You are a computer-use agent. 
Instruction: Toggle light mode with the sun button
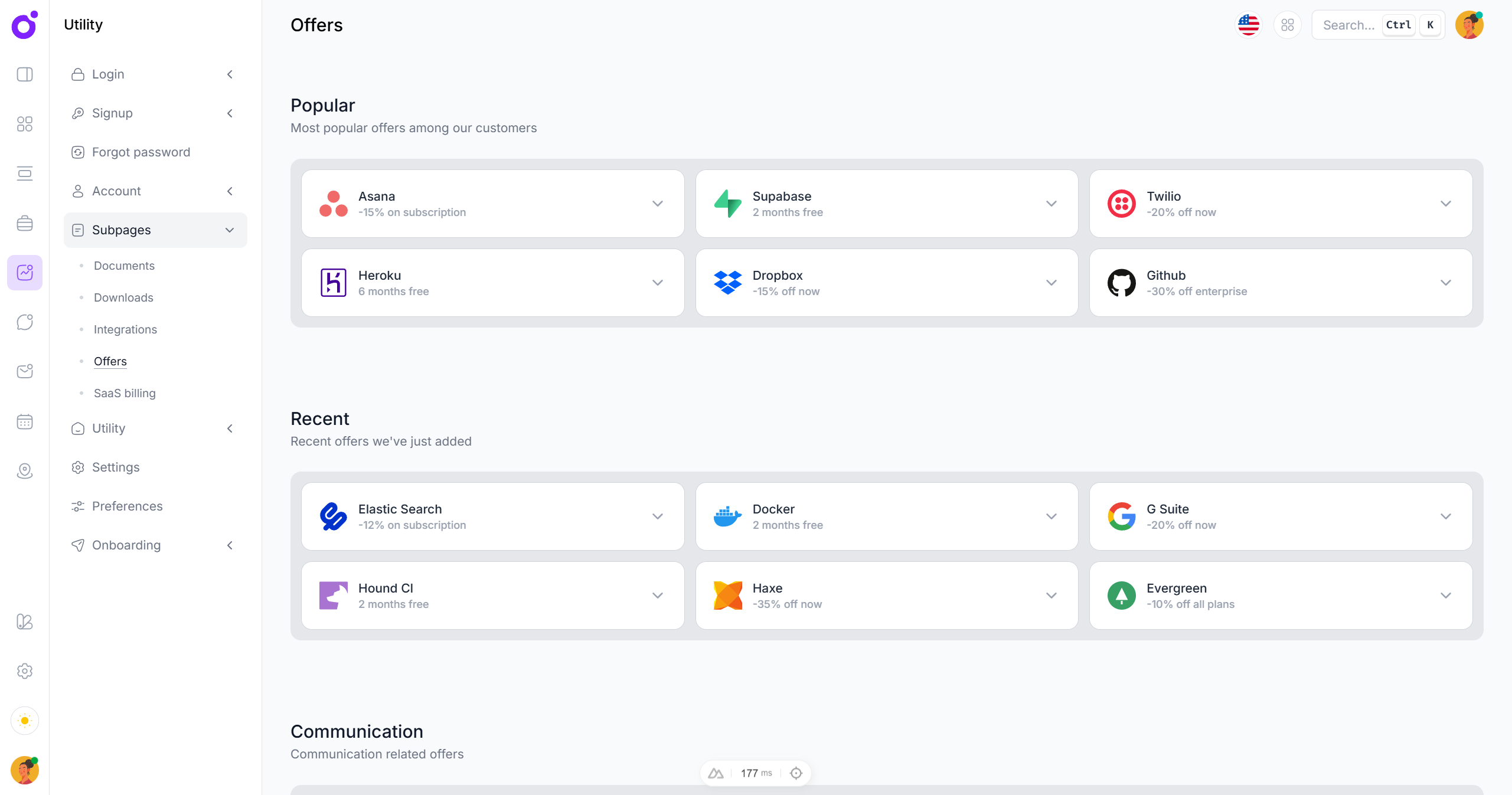(25, 721)
